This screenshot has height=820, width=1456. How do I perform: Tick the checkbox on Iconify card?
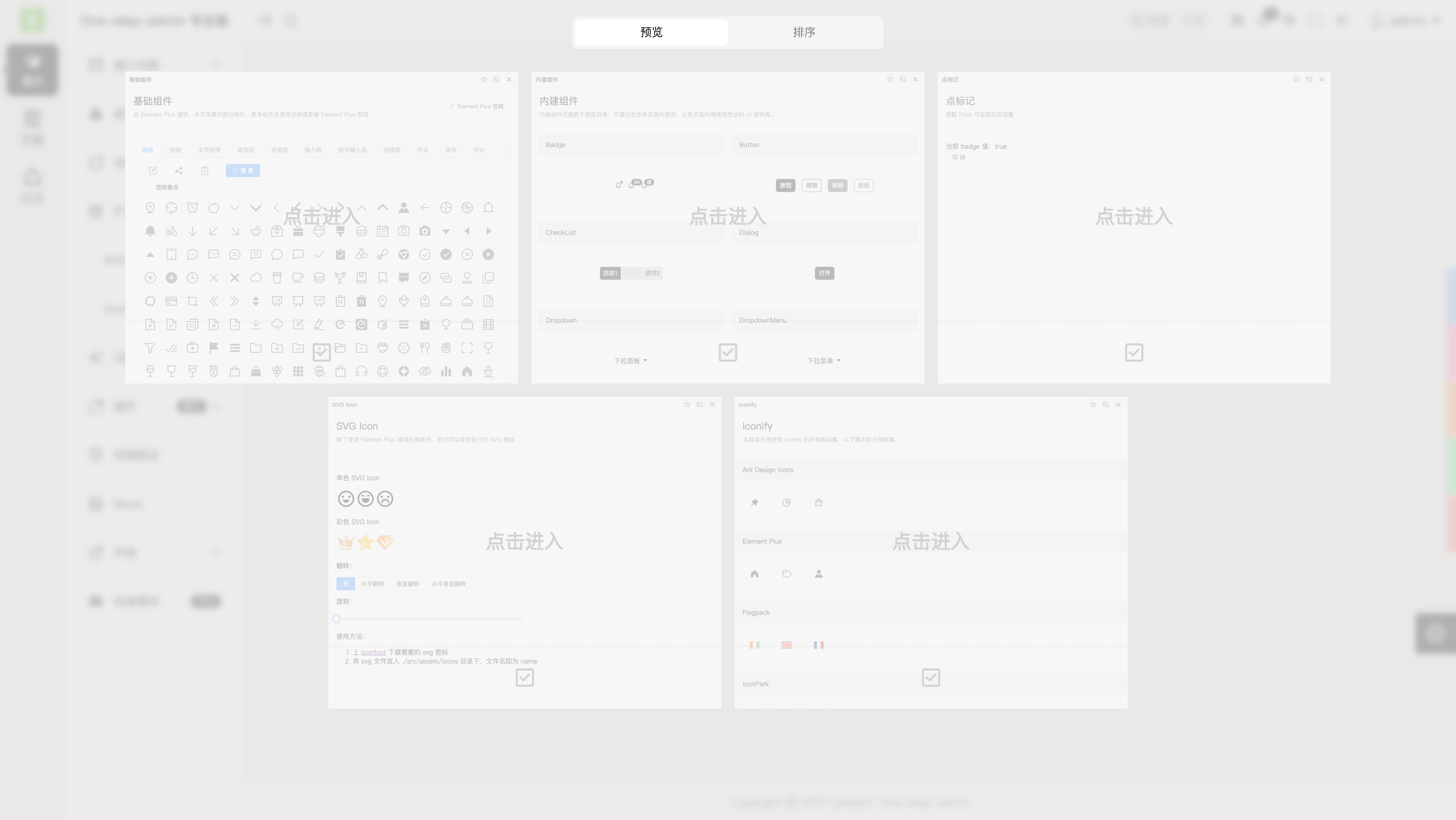[930, 677]
